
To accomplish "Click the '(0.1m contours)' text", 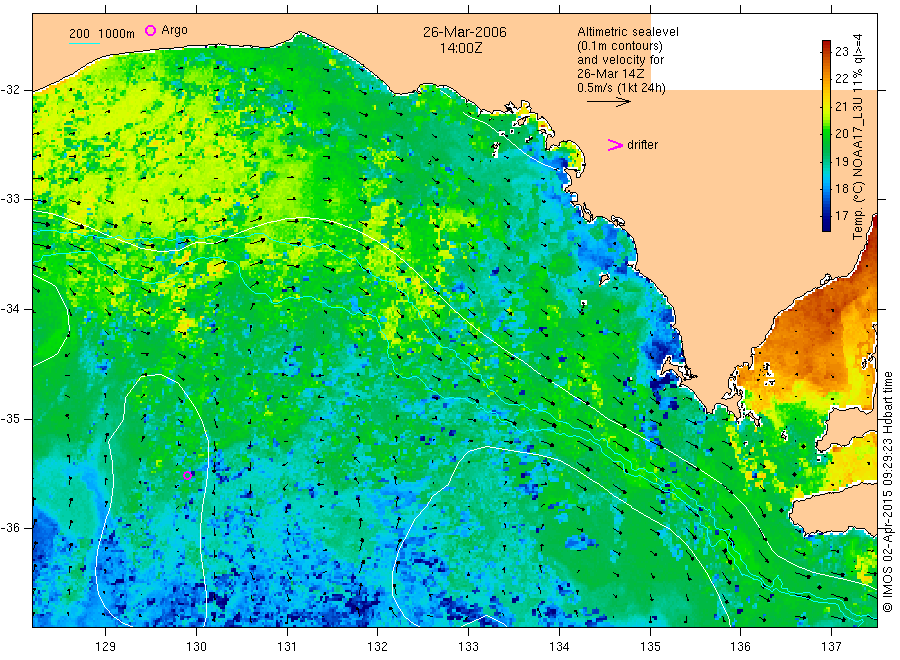I will click(620, 46).
